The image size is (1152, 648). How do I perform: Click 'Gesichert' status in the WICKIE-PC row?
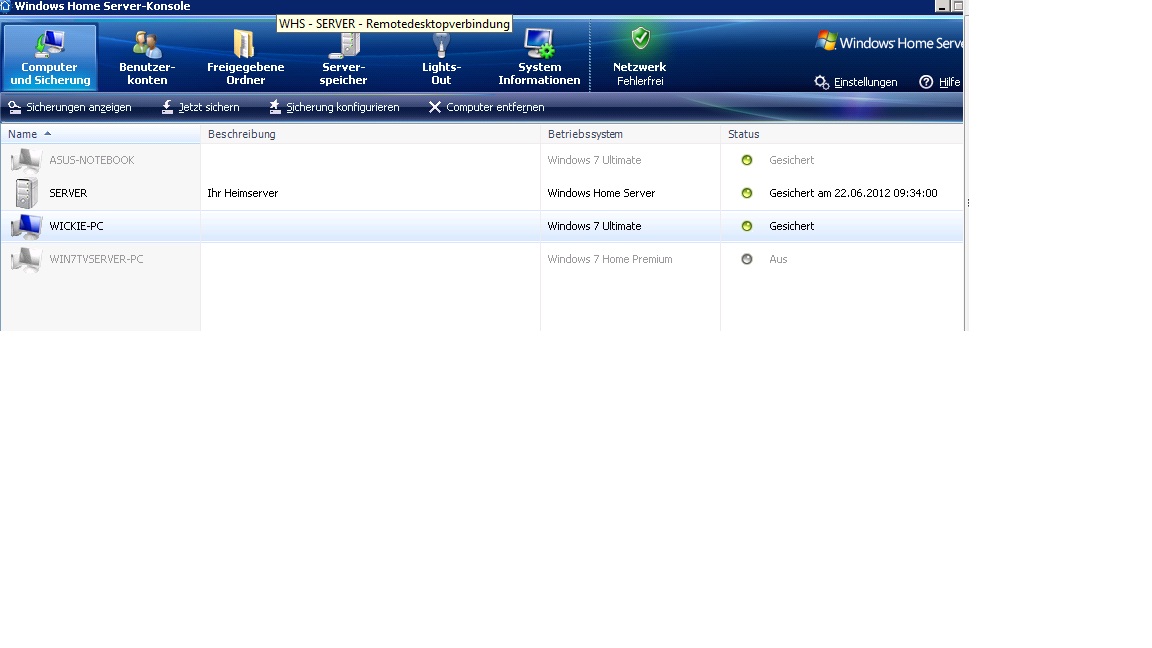pos(791,226)
